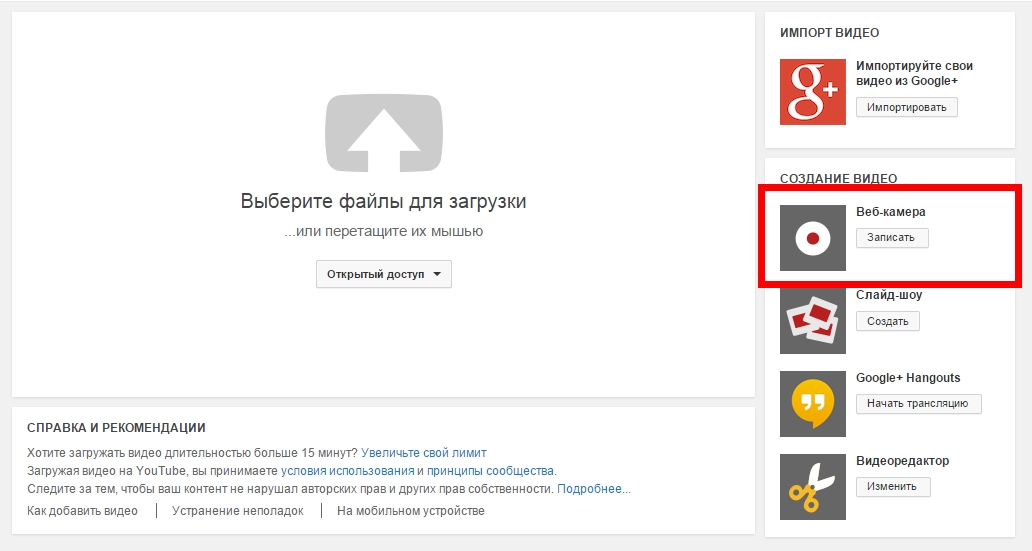Viewport: 1032px width, 551px height.
Task: Click the Google+ Hangouts label
Action: point(908,378)
